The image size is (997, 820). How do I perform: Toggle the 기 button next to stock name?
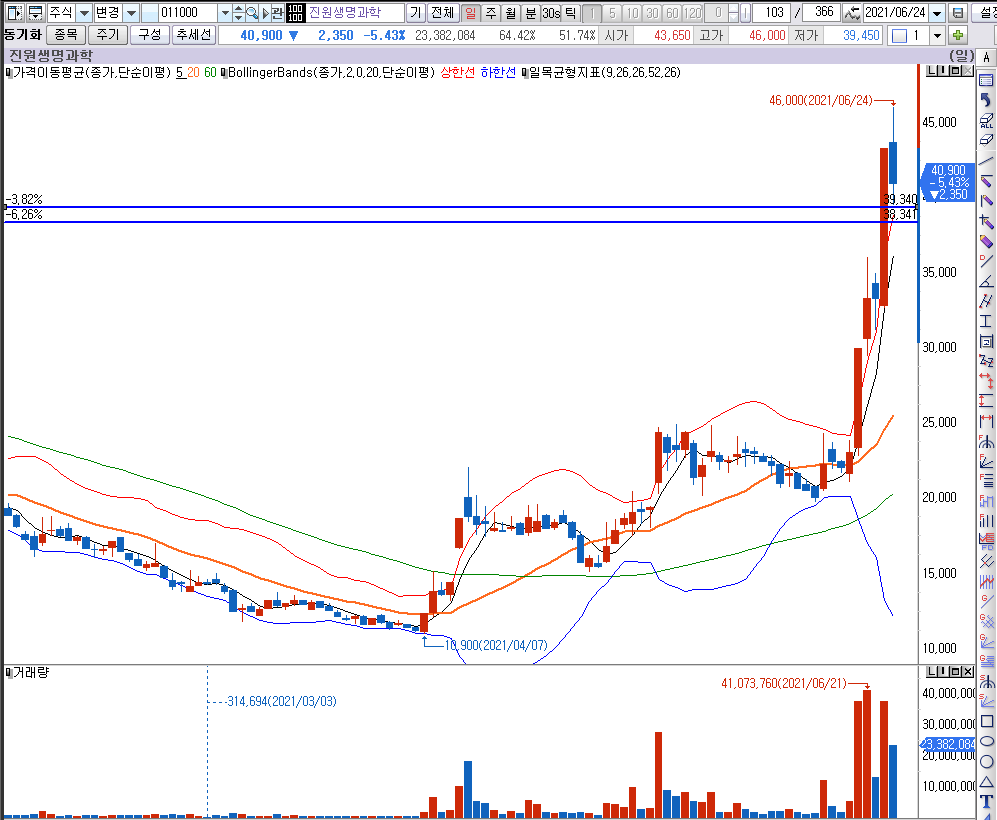pos(416,13)
